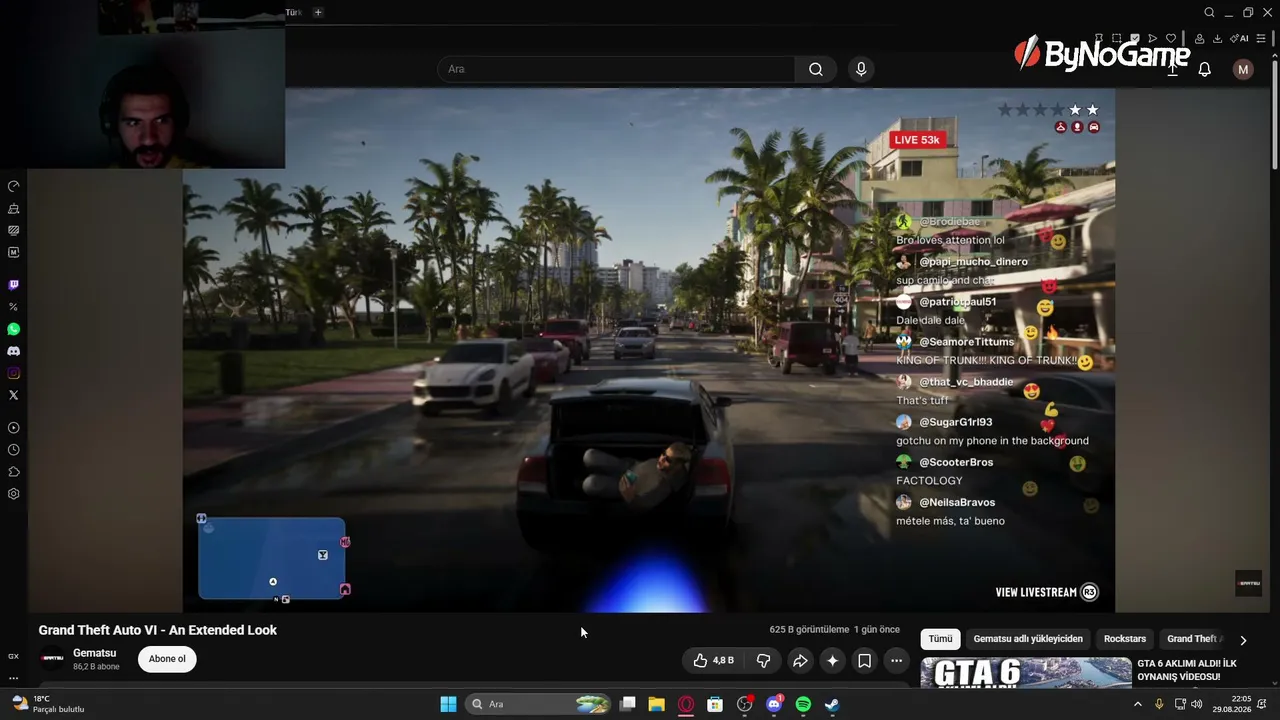Show hidden tray icons chevron

[x=1137, y=704]
